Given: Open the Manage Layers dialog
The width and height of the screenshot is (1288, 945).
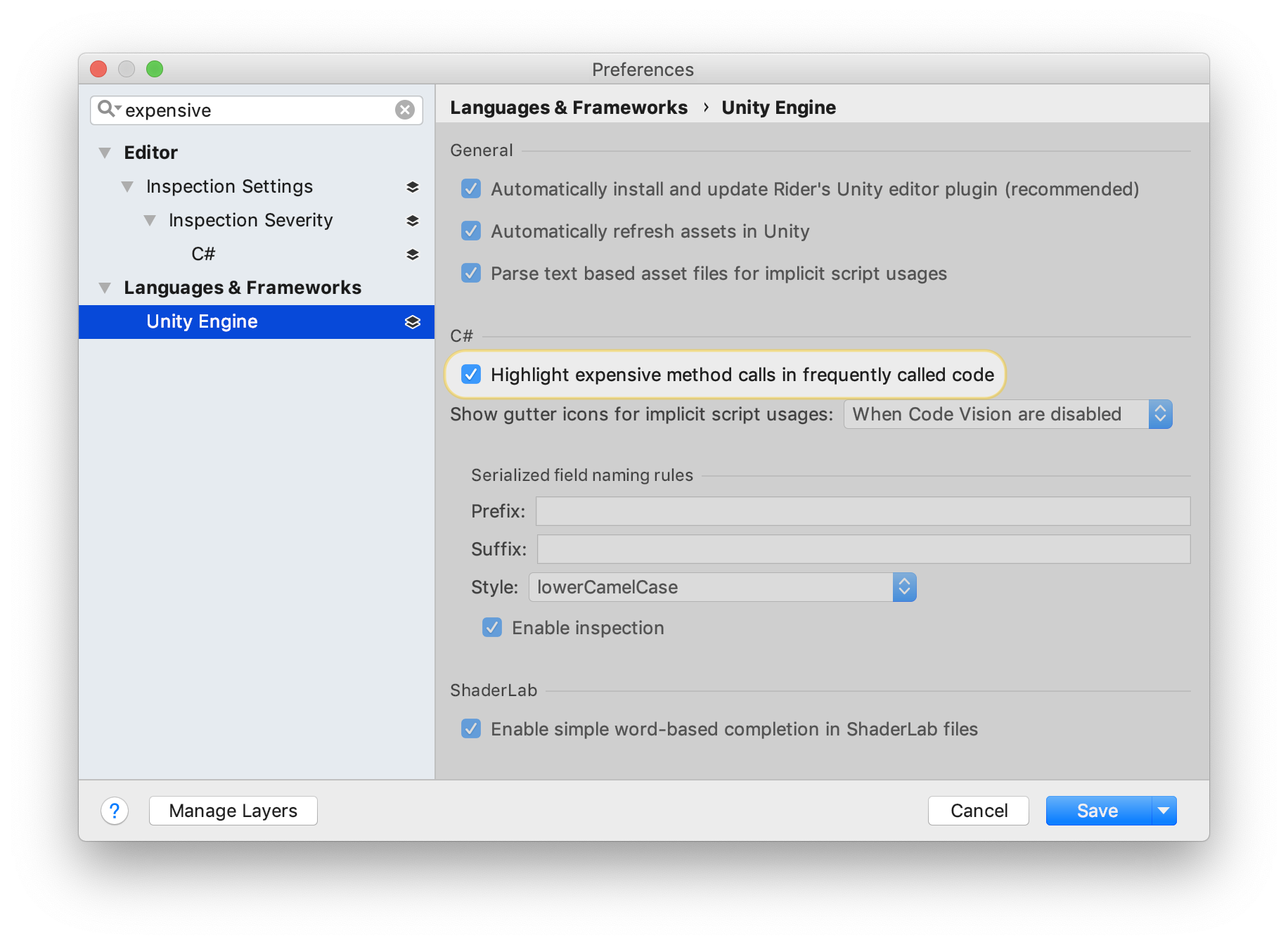Looking at the screenshot, I should [233, 811].
